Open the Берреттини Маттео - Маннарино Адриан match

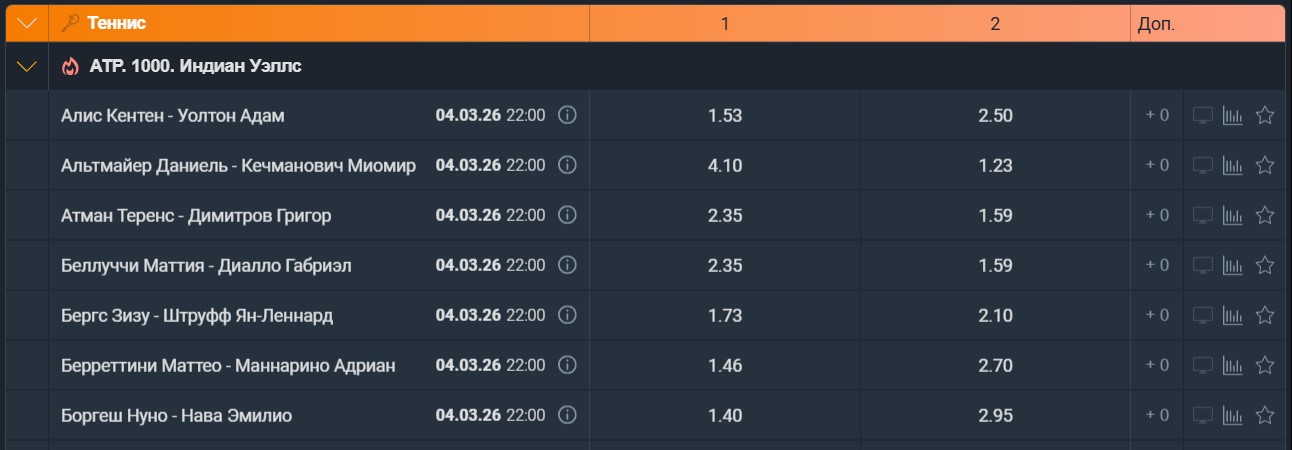[228, 365]
